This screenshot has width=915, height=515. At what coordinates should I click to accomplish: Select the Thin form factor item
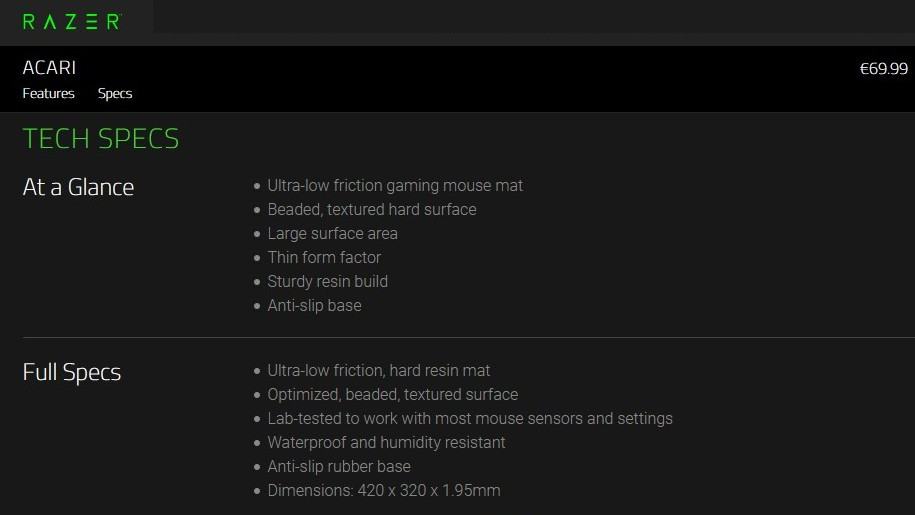(x=324, y=258)
